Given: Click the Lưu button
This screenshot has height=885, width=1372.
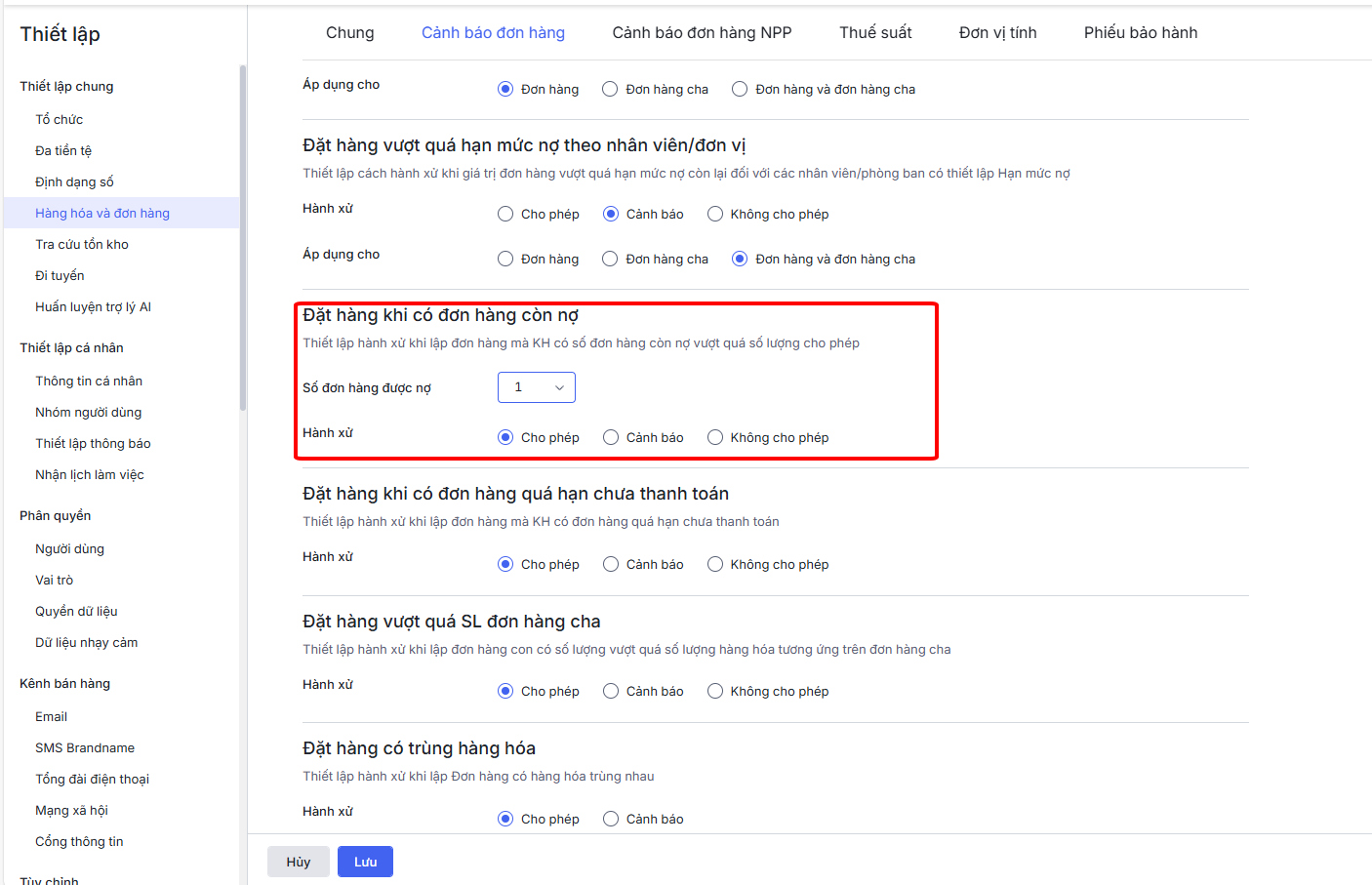Looking at the screenshot, I should tap(365, 862).
